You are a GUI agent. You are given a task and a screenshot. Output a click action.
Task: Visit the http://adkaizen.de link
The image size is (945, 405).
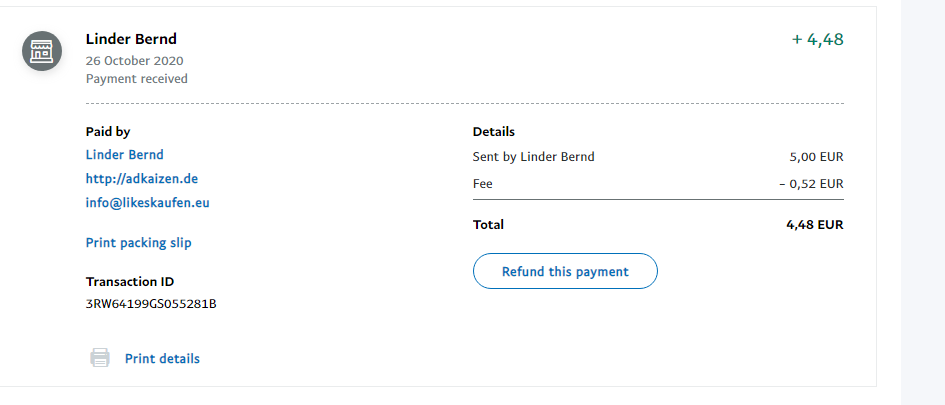(142, 179)
